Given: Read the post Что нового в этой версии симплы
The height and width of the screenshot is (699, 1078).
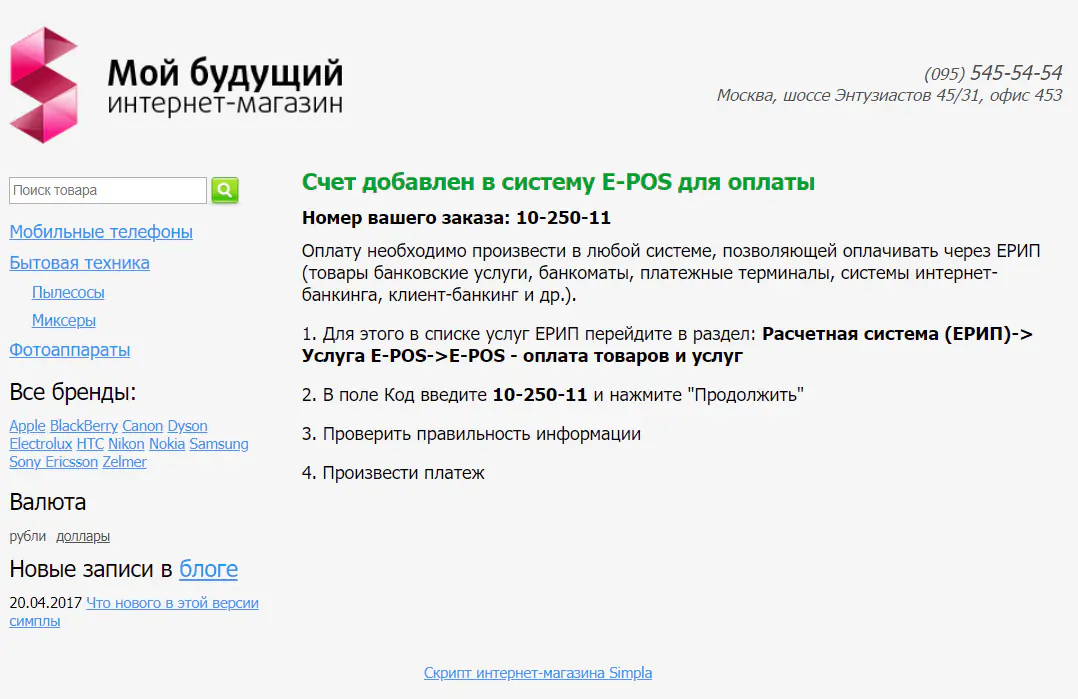Looking at the screenshot, I should point(172,602).
